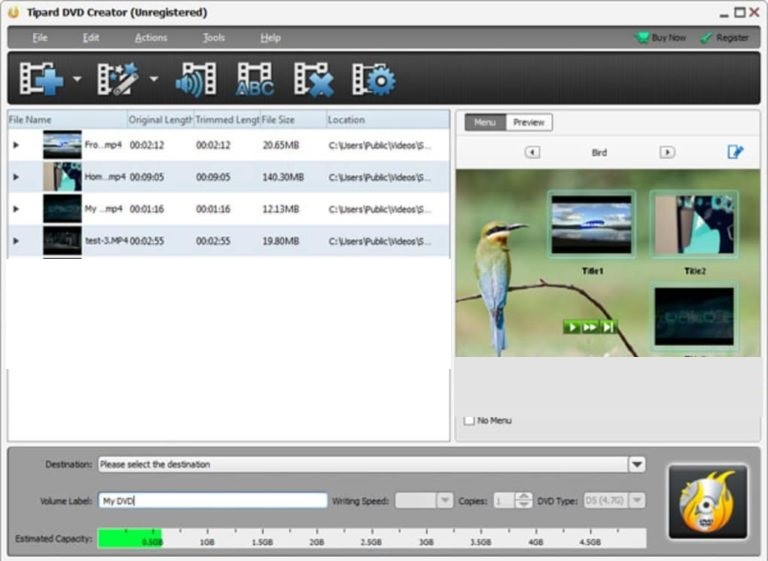Switch to the Preview tab
768x561 pixels.
click(528, 122)
